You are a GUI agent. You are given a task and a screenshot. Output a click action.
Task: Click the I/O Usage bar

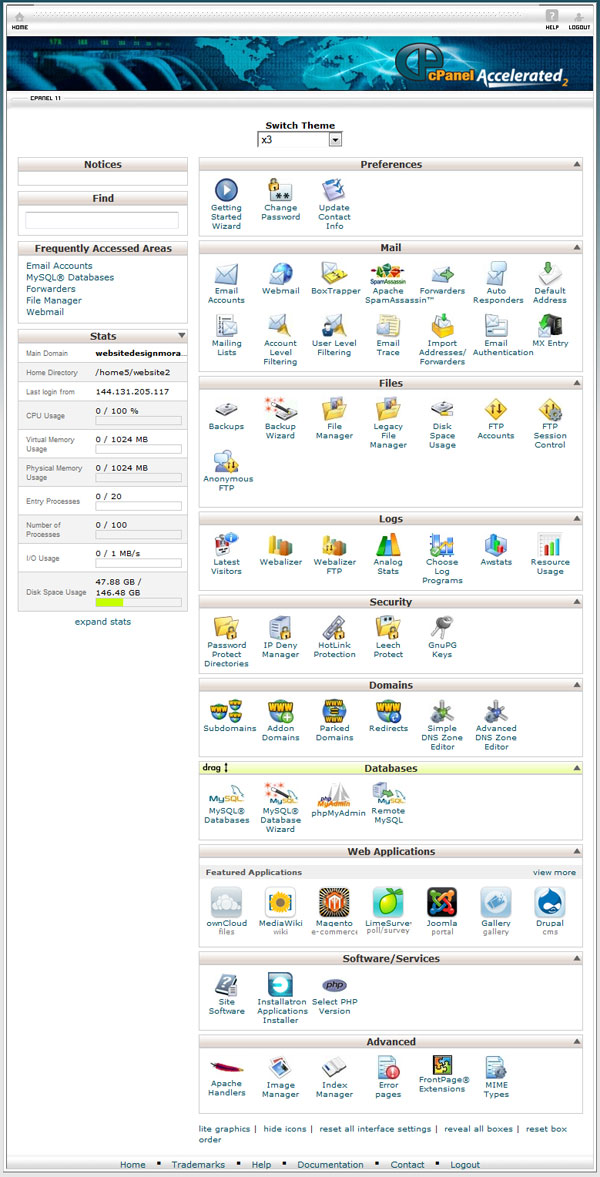tap(138, 563)
